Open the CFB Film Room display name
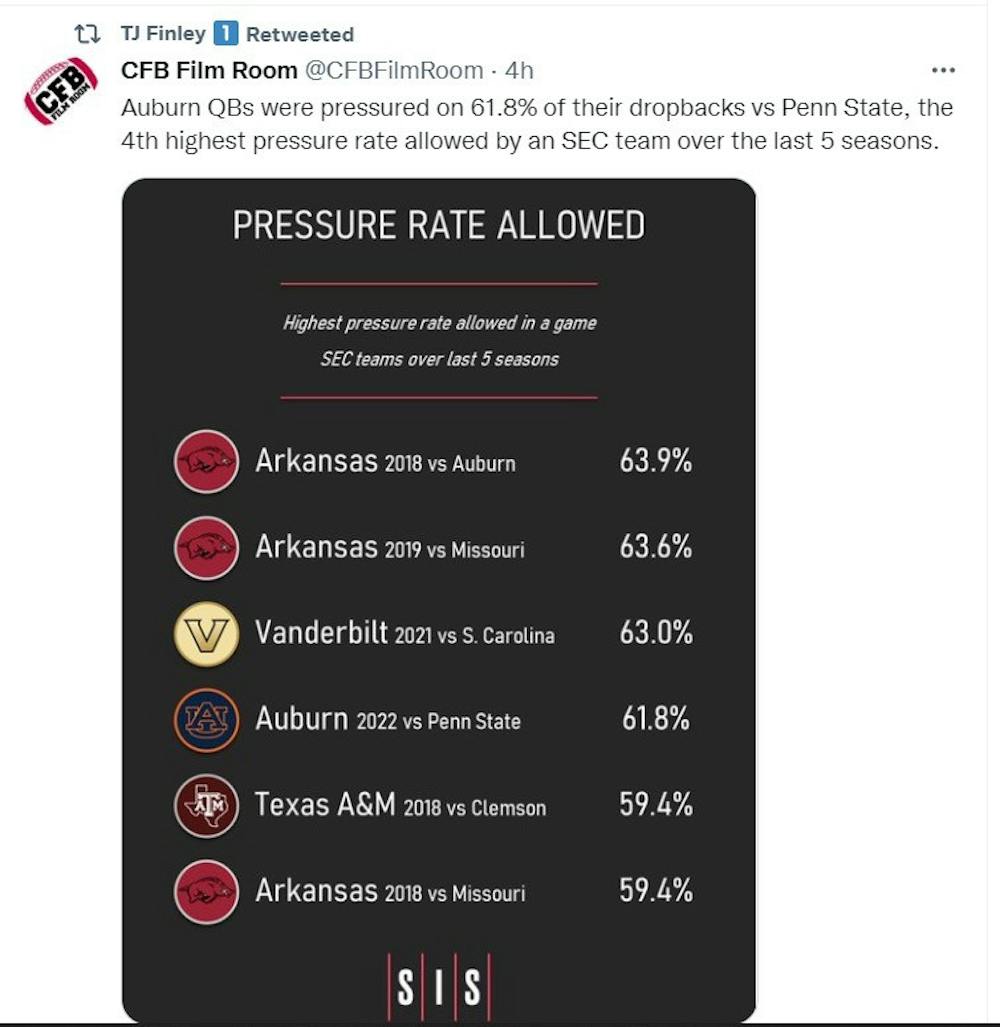Screen dimensions: 1000x1027 [x=209, y=70]
